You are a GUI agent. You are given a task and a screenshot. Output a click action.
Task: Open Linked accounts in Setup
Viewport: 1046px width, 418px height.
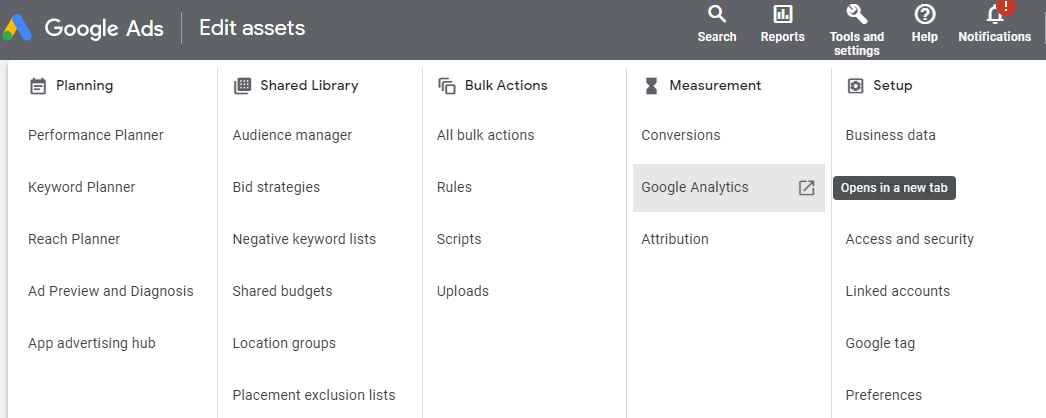coord(898,291)
